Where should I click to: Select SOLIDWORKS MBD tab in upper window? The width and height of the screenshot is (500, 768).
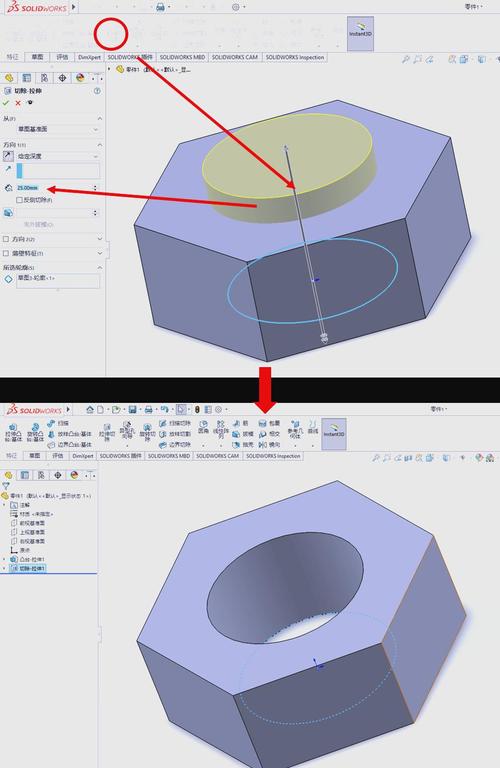[x=182, y=57]
